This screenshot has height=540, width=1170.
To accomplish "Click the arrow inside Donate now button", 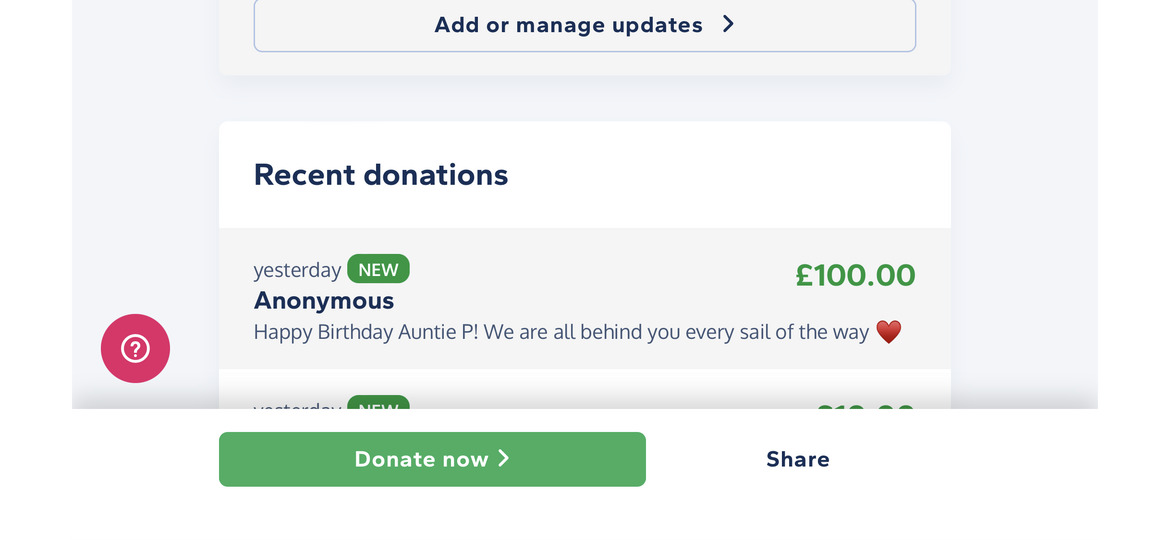I will 504,458.
